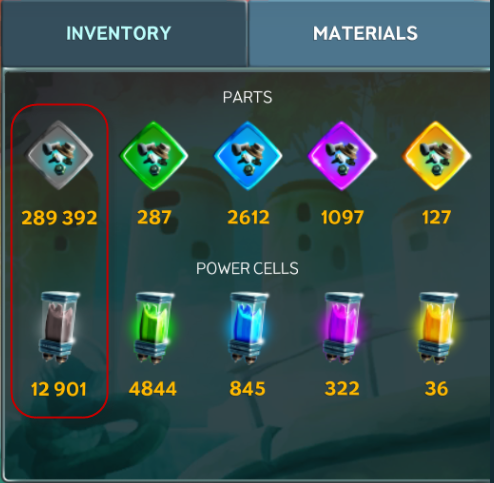Select the blue rare parts icon
Image resolution: width=494 pixels, height=483 pixels.
pyautogui.click(x=248, y=155)
